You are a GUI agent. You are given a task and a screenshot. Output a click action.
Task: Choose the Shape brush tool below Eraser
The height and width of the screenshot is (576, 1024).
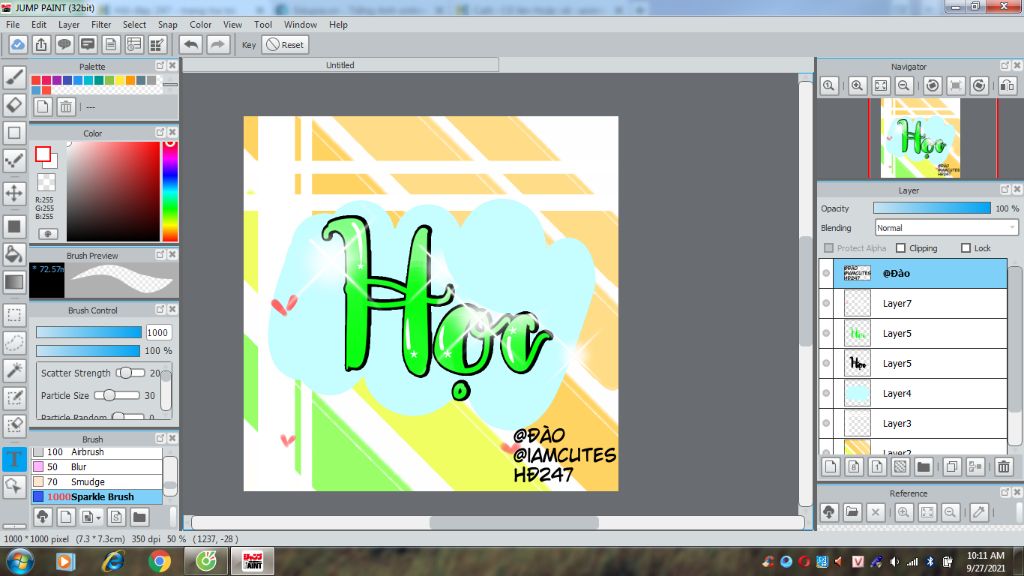coord(14,133)
